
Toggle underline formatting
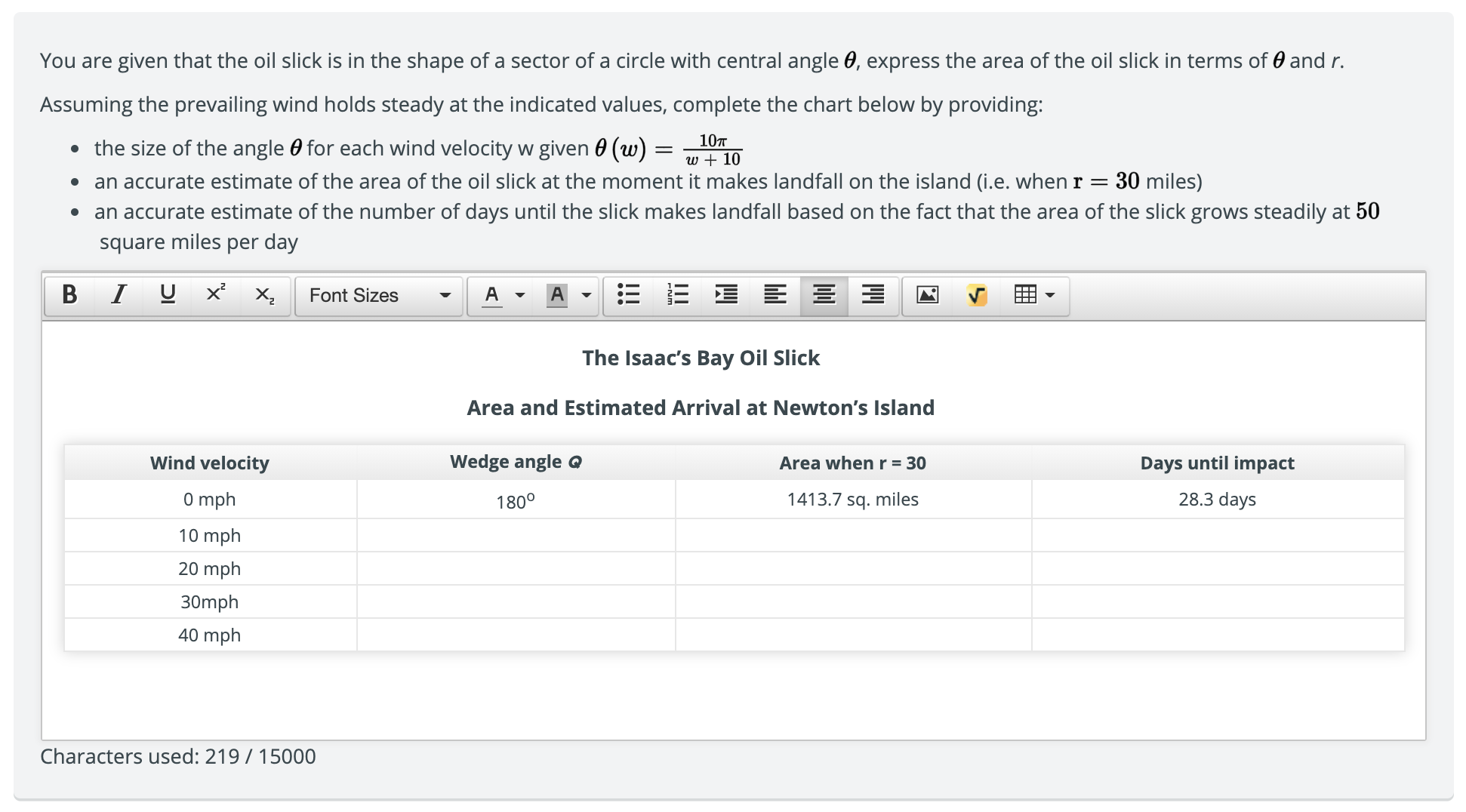pyautogui.click(x=168, y=295)
